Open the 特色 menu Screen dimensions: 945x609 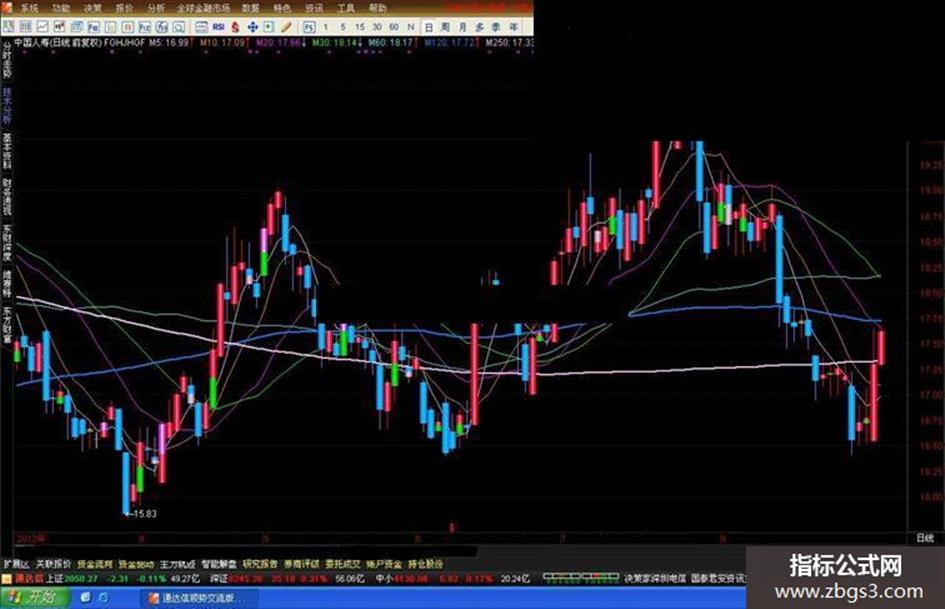[x=281, y=8]
